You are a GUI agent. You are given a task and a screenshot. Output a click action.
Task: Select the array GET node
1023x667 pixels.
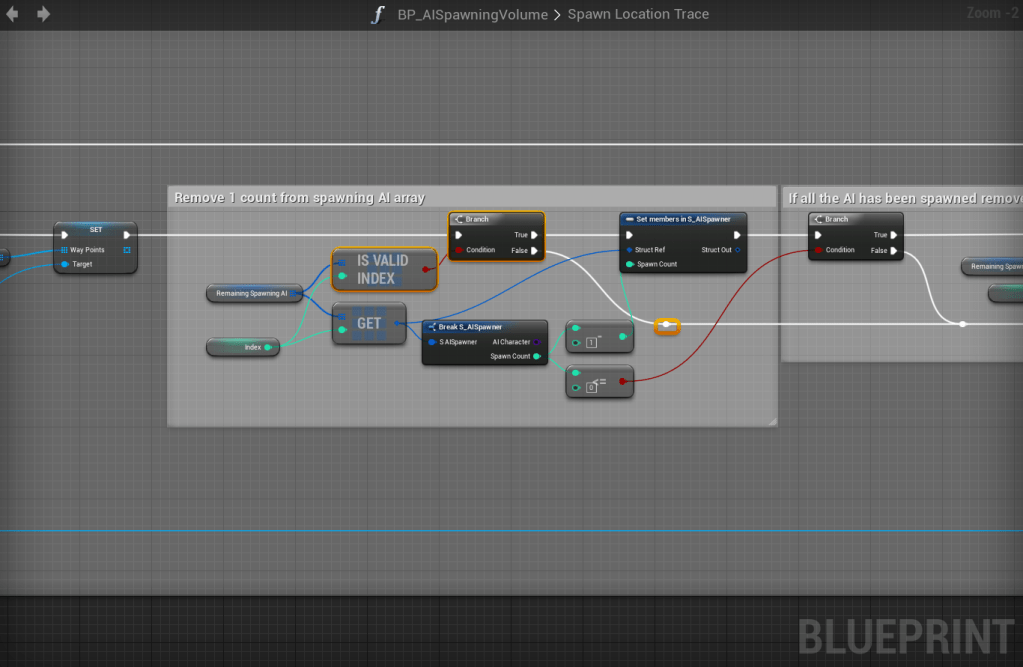coord(369,323)
